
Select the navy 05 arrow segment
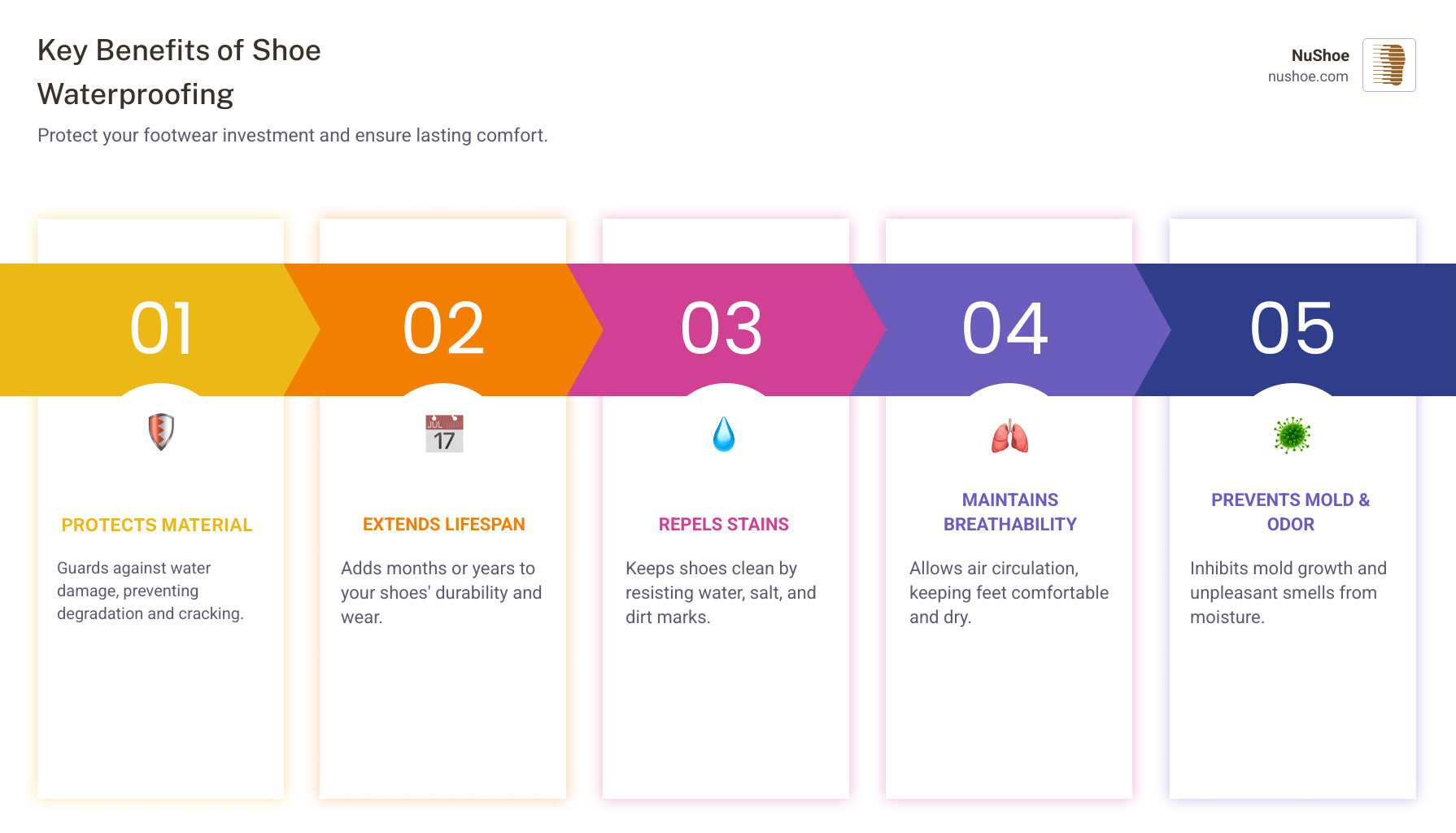[1292, 329]
